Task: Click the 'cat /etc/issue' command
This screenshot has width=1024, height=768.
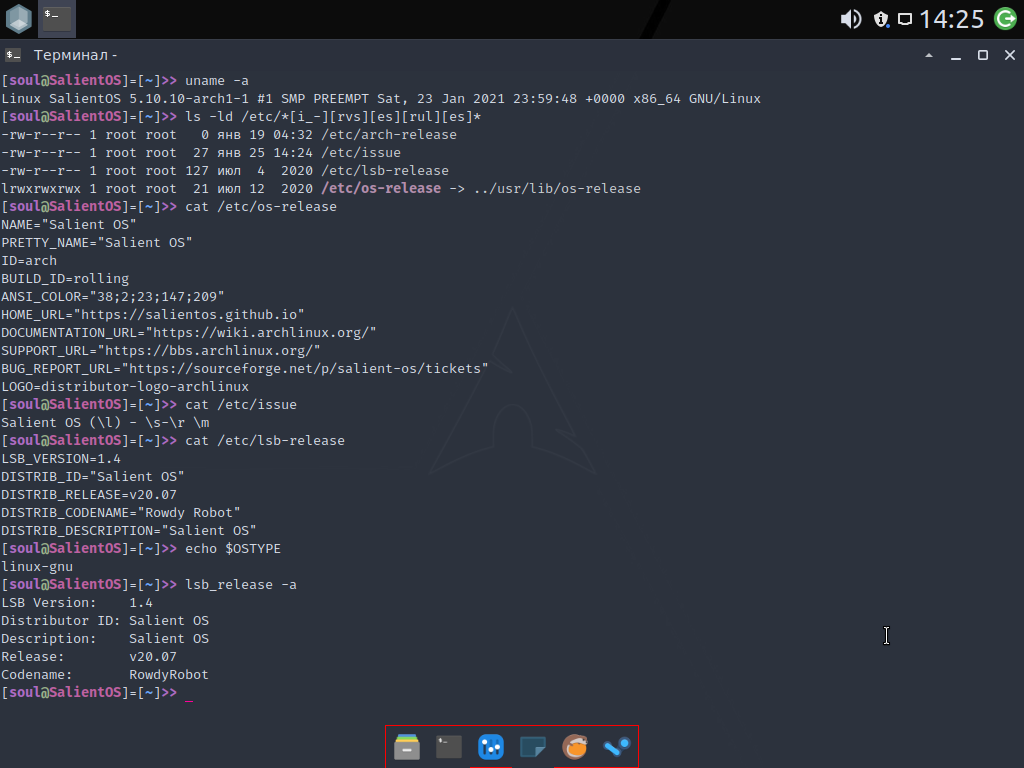Action: (241, 405)
